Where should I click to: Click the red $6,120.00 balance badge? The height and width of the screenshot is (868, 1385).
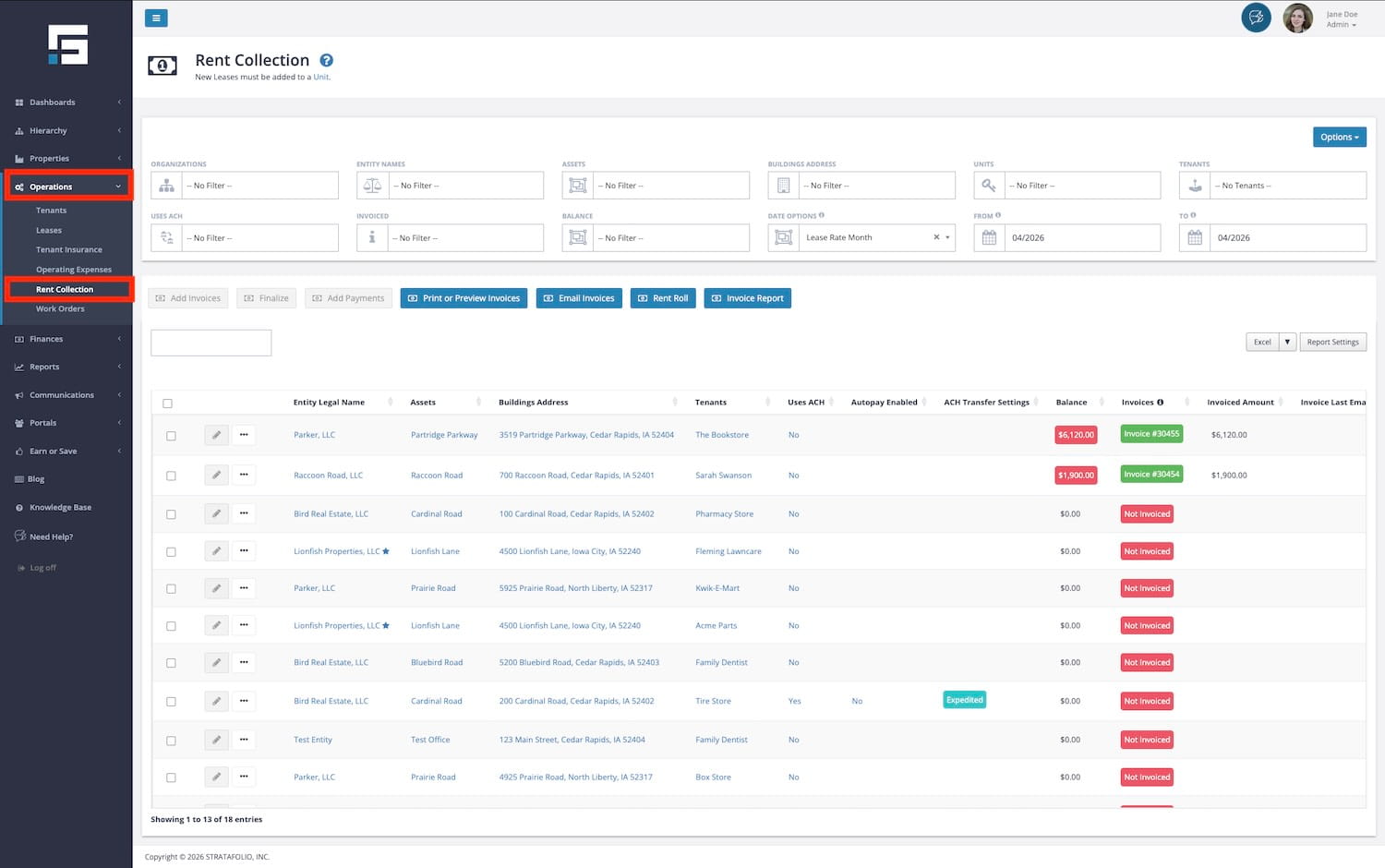1076,435
